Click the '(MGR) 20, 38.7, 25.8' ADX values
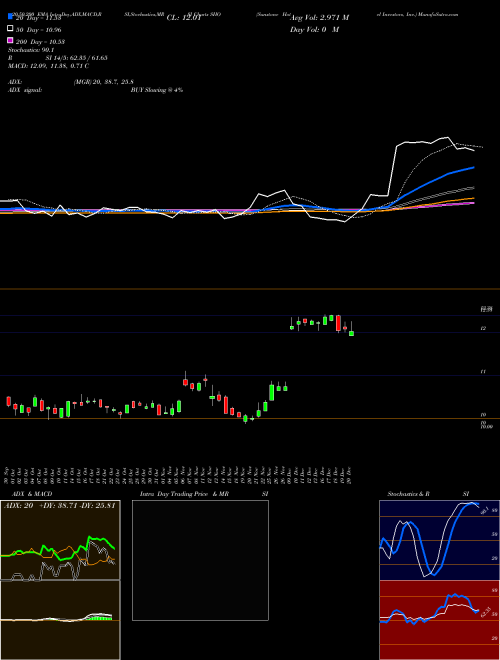This screenshot has width=500, height=660. (x=104, y=82)
